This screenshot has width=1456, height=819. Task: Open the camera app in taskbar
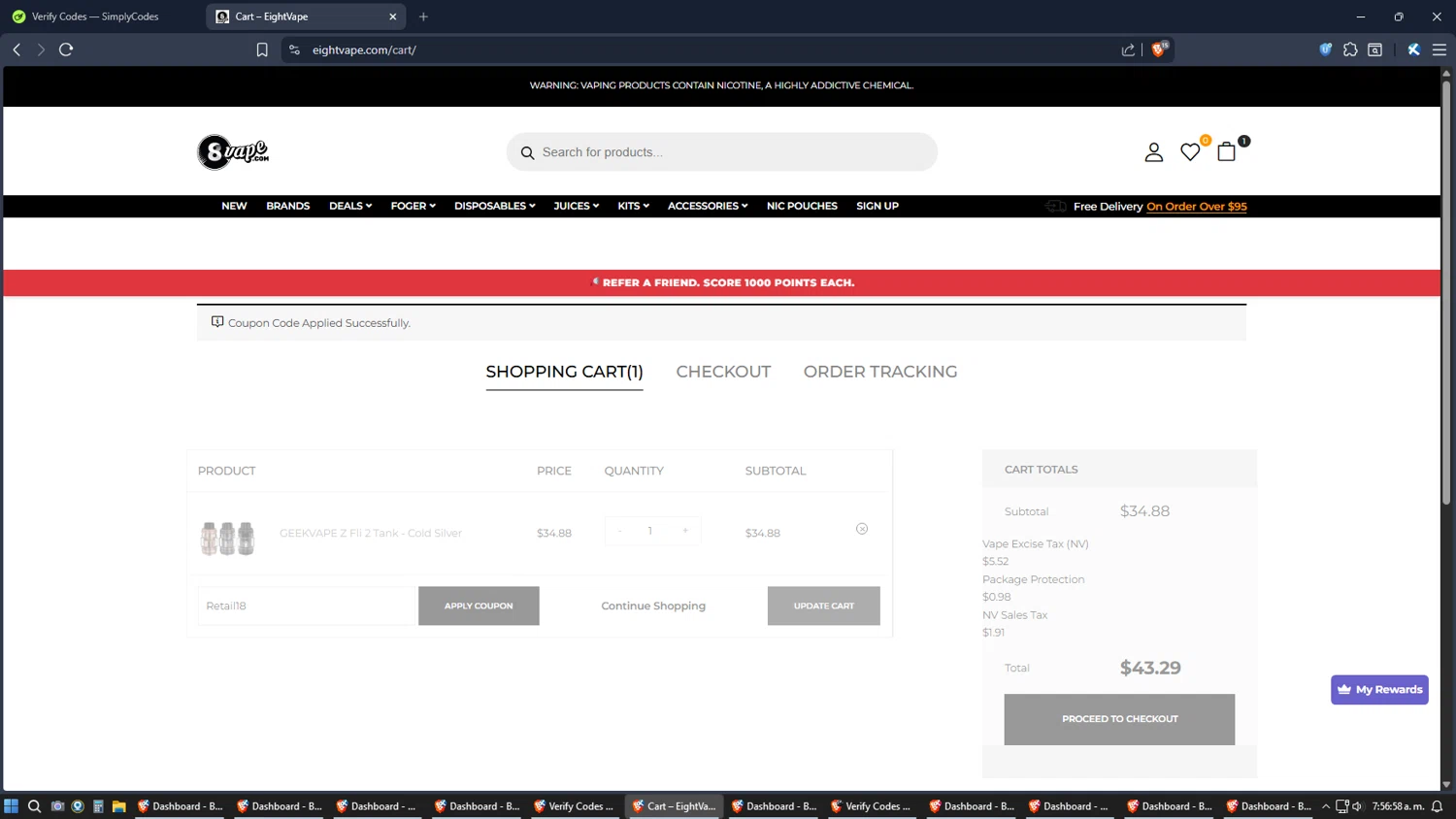[x=57, y=806]
